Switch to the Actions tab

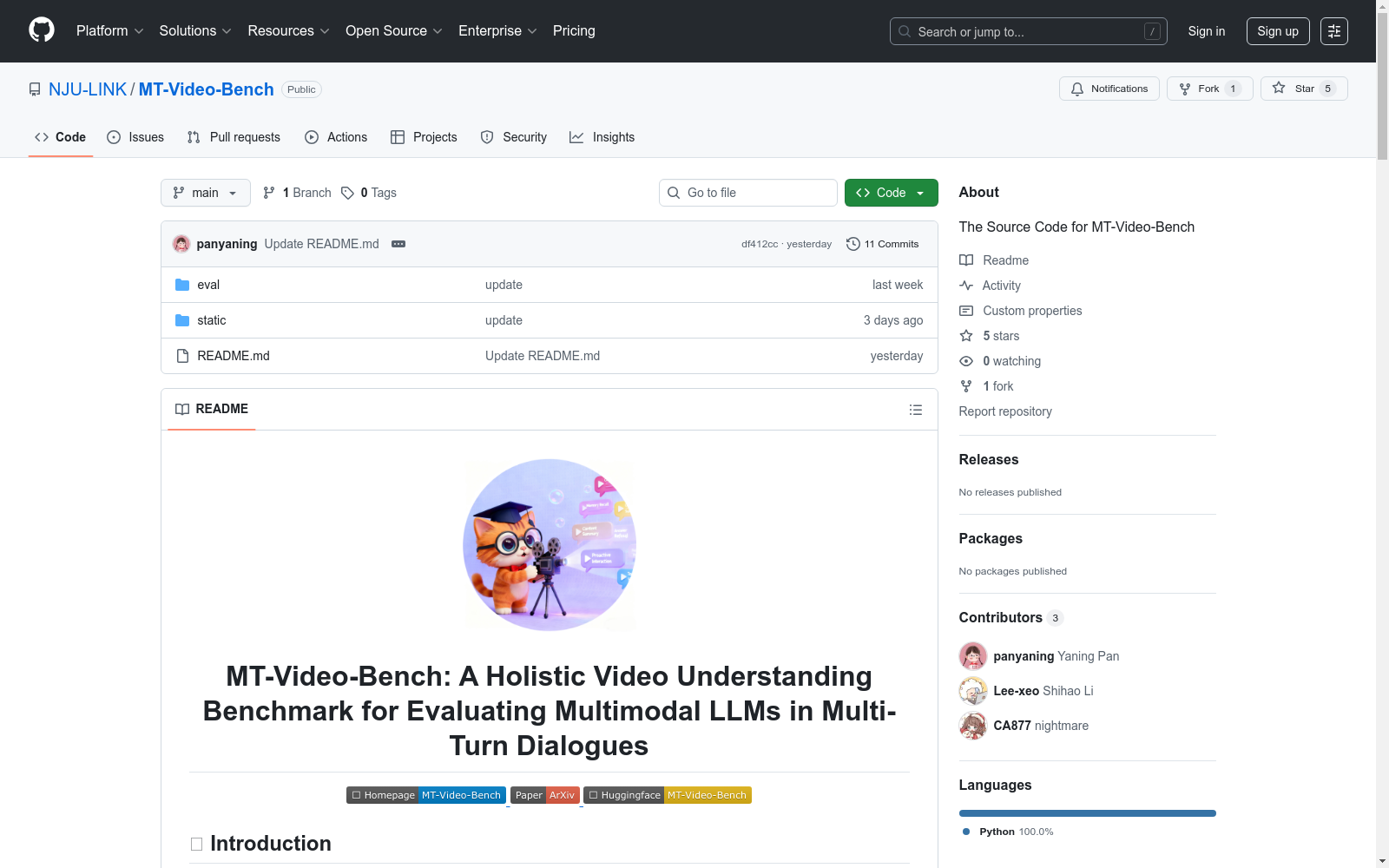tap(336, 137)
